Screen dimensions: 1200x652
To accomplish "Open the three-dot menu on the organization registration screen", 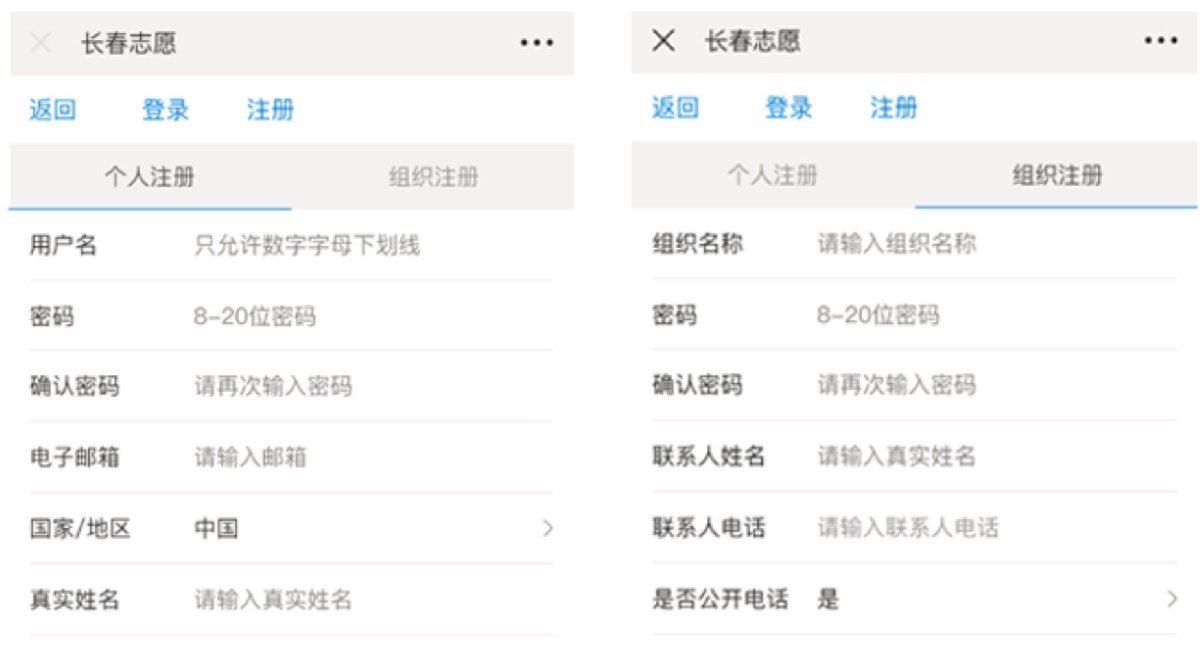I will (x=1160, y=41).
